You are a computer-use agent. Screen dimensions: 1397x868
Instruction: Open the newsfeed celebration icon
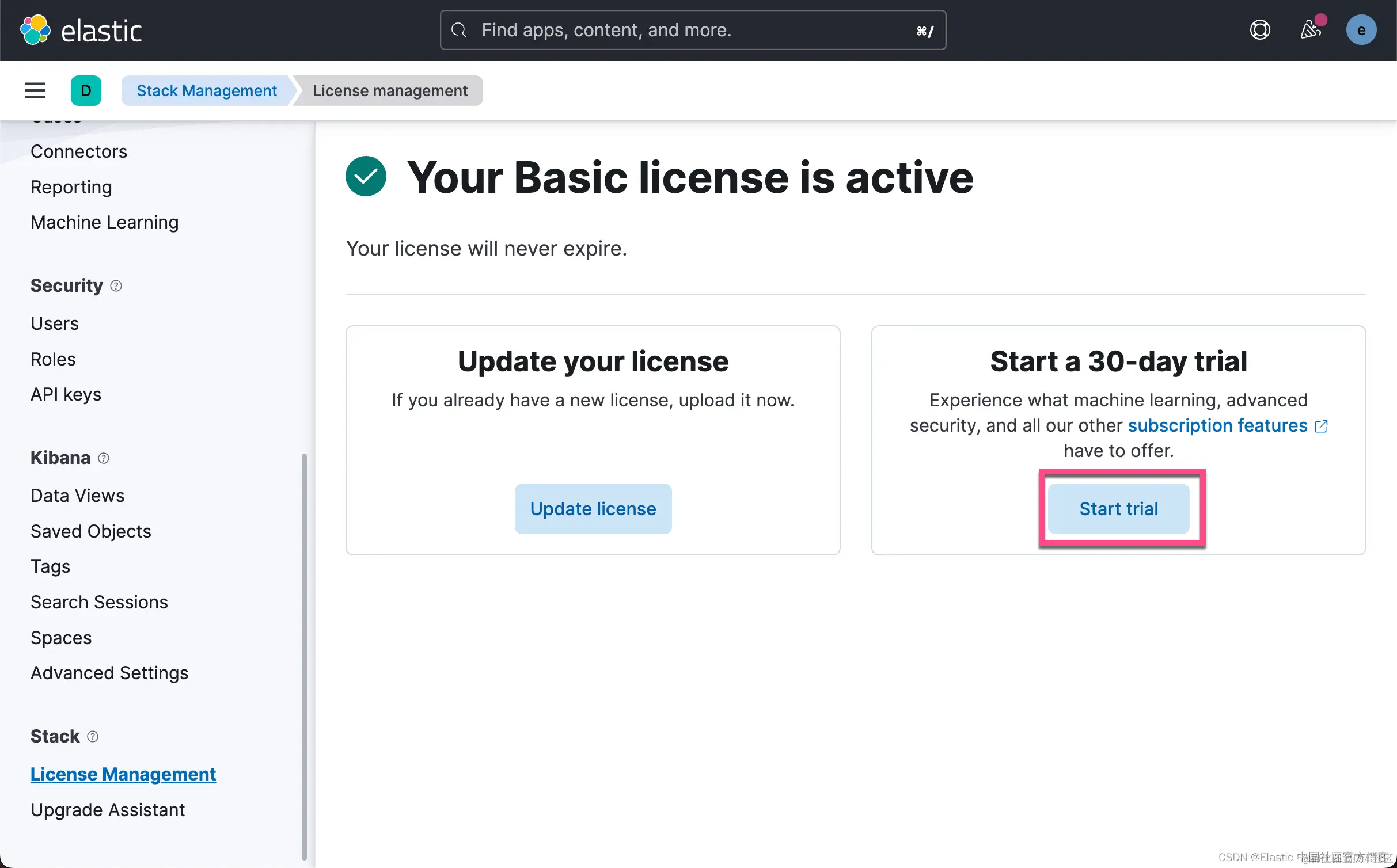1310,30
